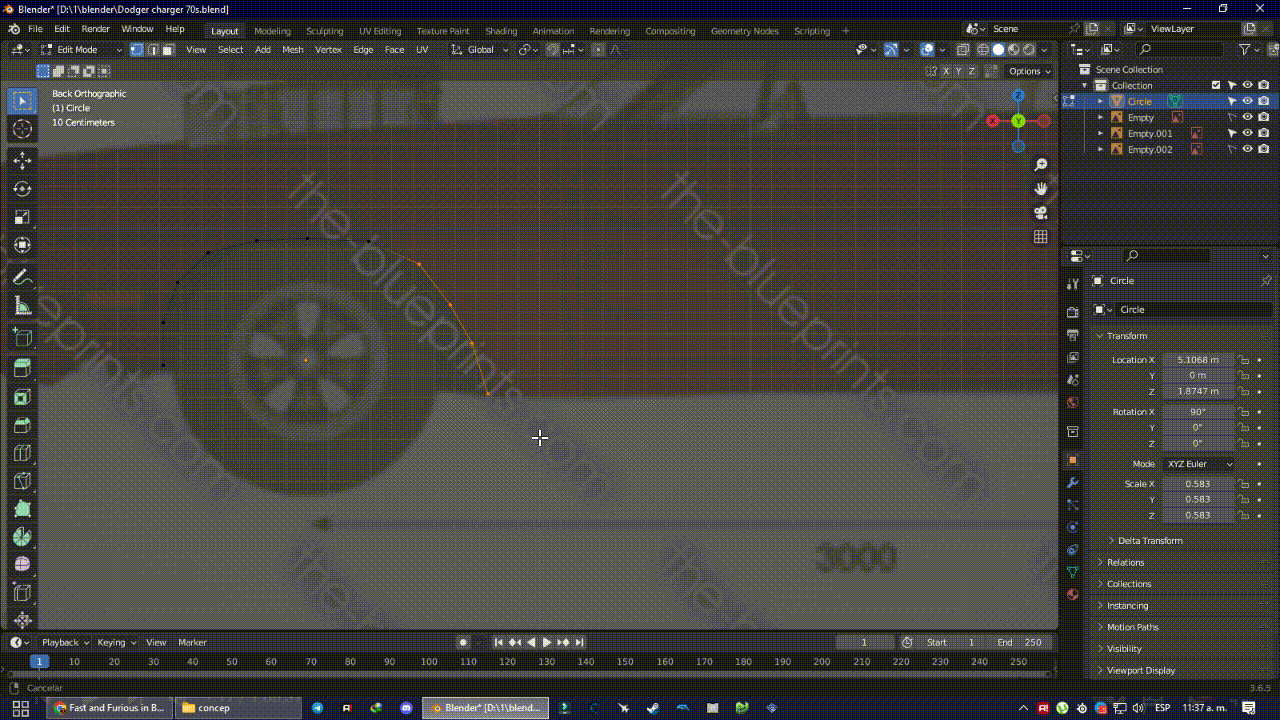Hide Circle object in viewport
The height and width of the screenshot is (720, 1280).
point(1247,101)
